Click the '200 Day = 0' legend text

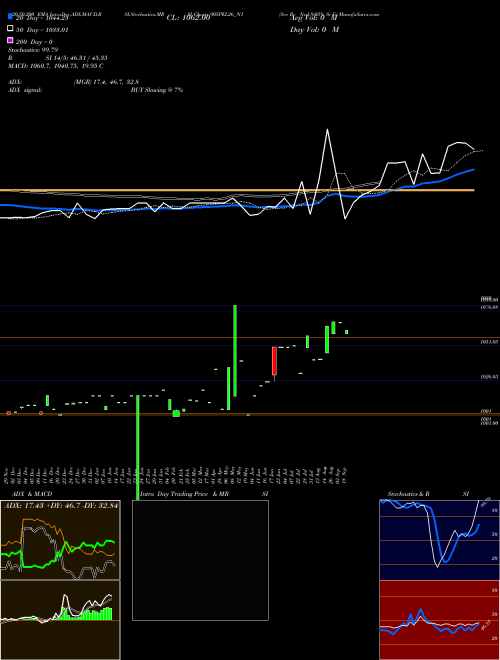pyautogui.click(x=34, y=41)
